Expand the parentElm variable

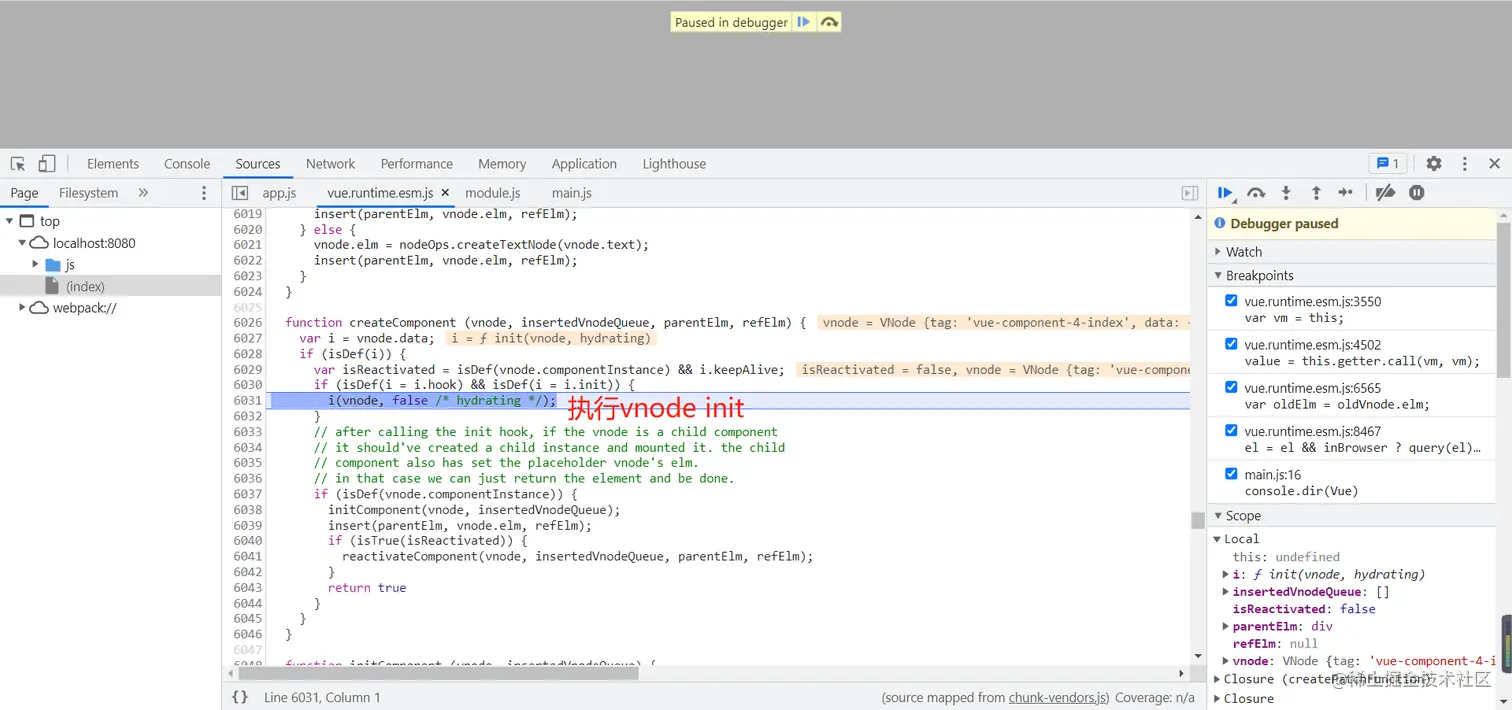(1226, 626)
